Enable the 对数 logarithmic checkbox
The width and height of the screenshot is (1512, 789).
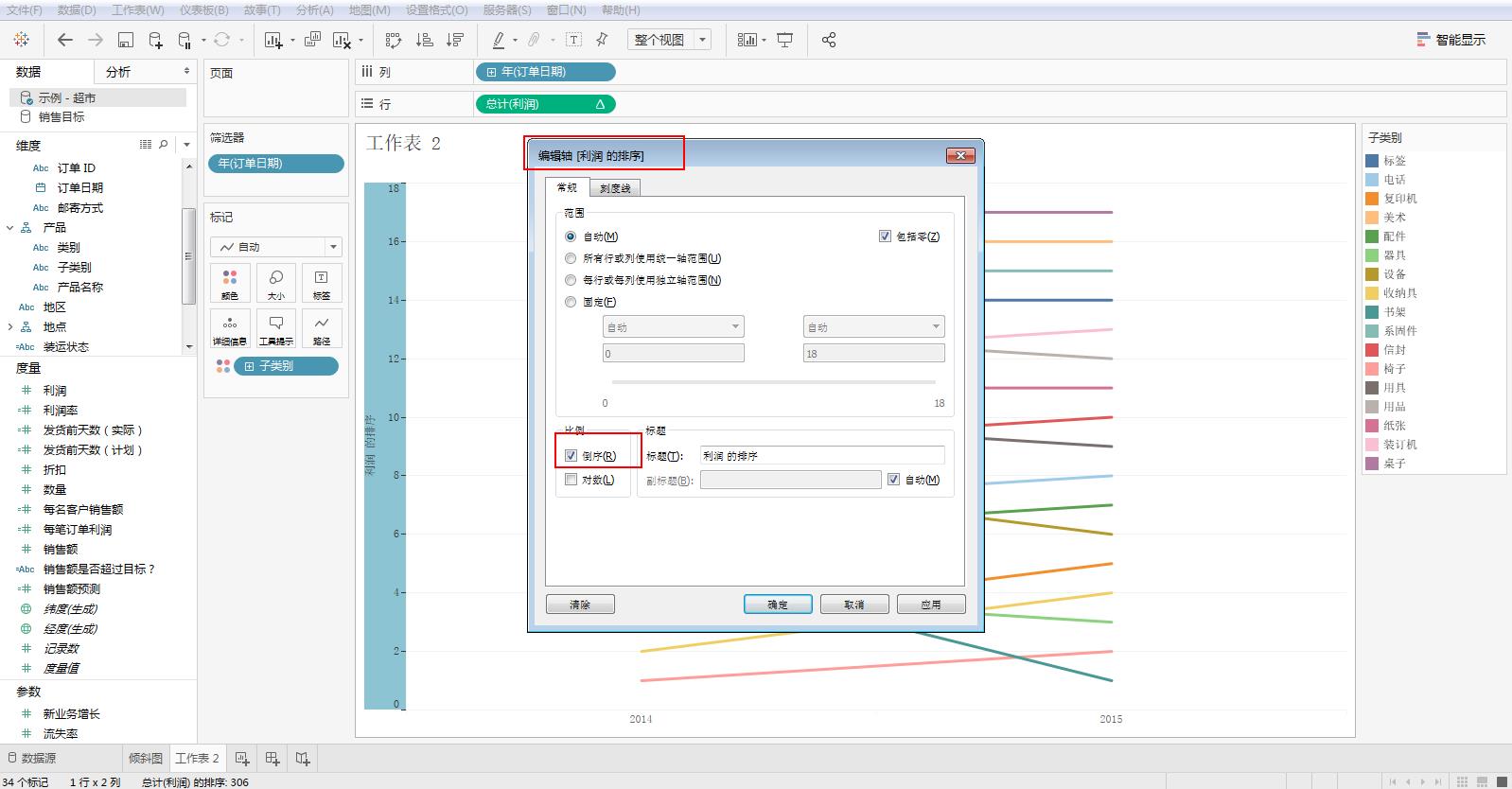tap(571, 480)
